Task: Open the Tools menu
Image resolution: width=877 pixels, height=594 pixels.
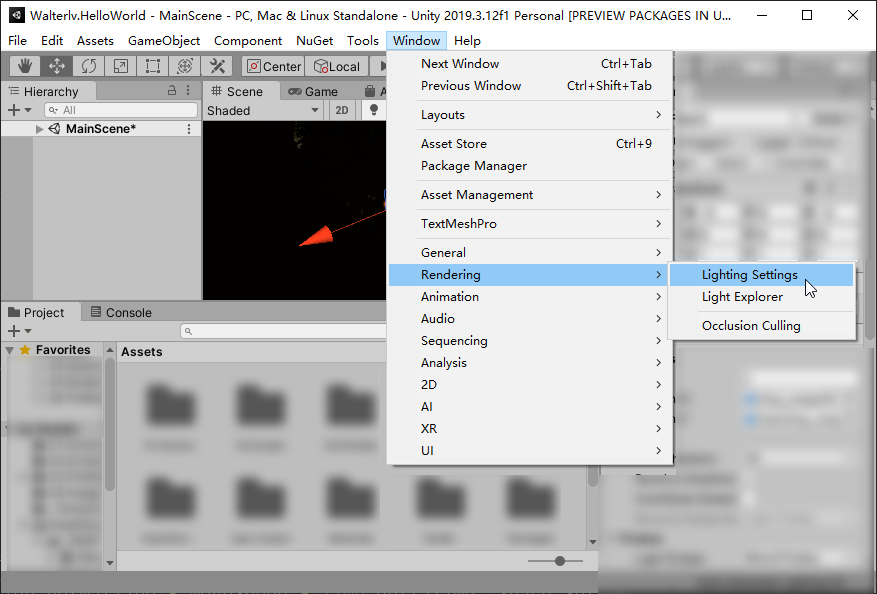Action: pos(362,41)
